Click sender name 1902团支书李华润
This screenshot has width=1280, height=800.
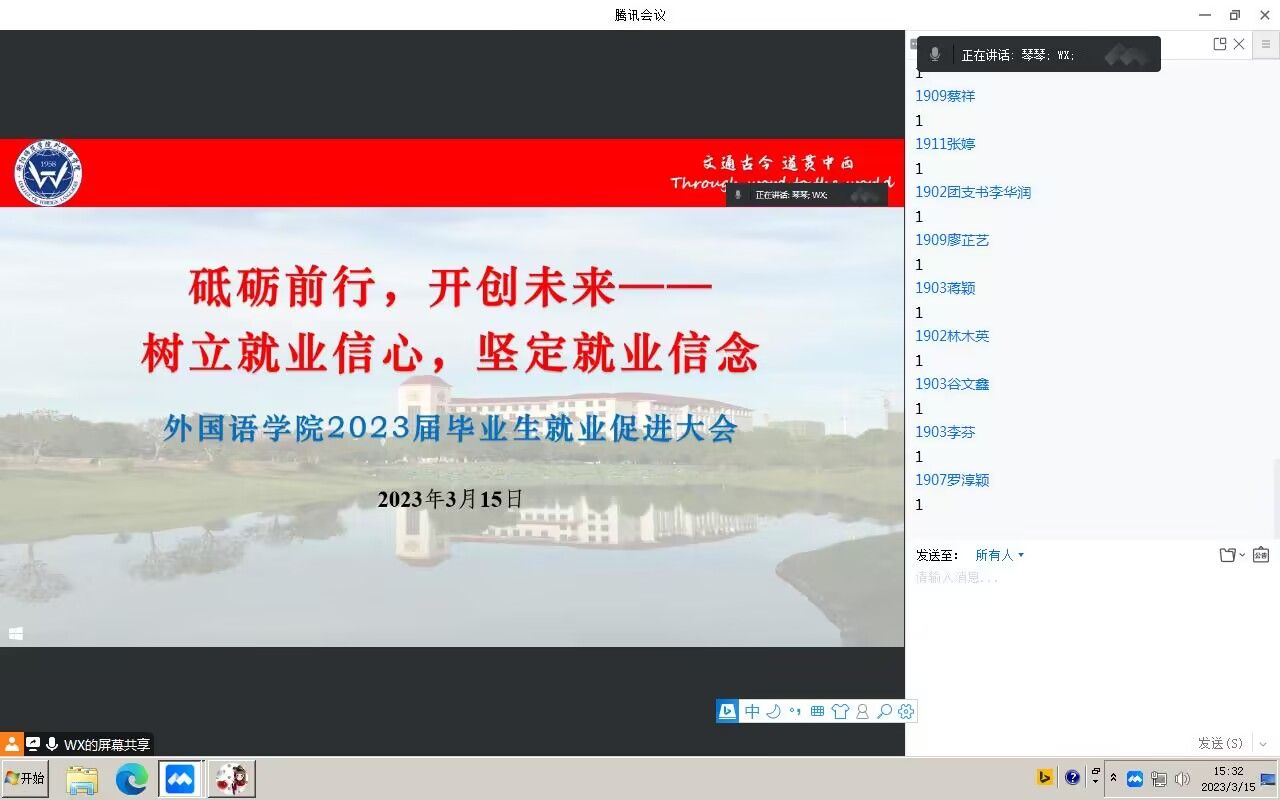coord(973,192)
